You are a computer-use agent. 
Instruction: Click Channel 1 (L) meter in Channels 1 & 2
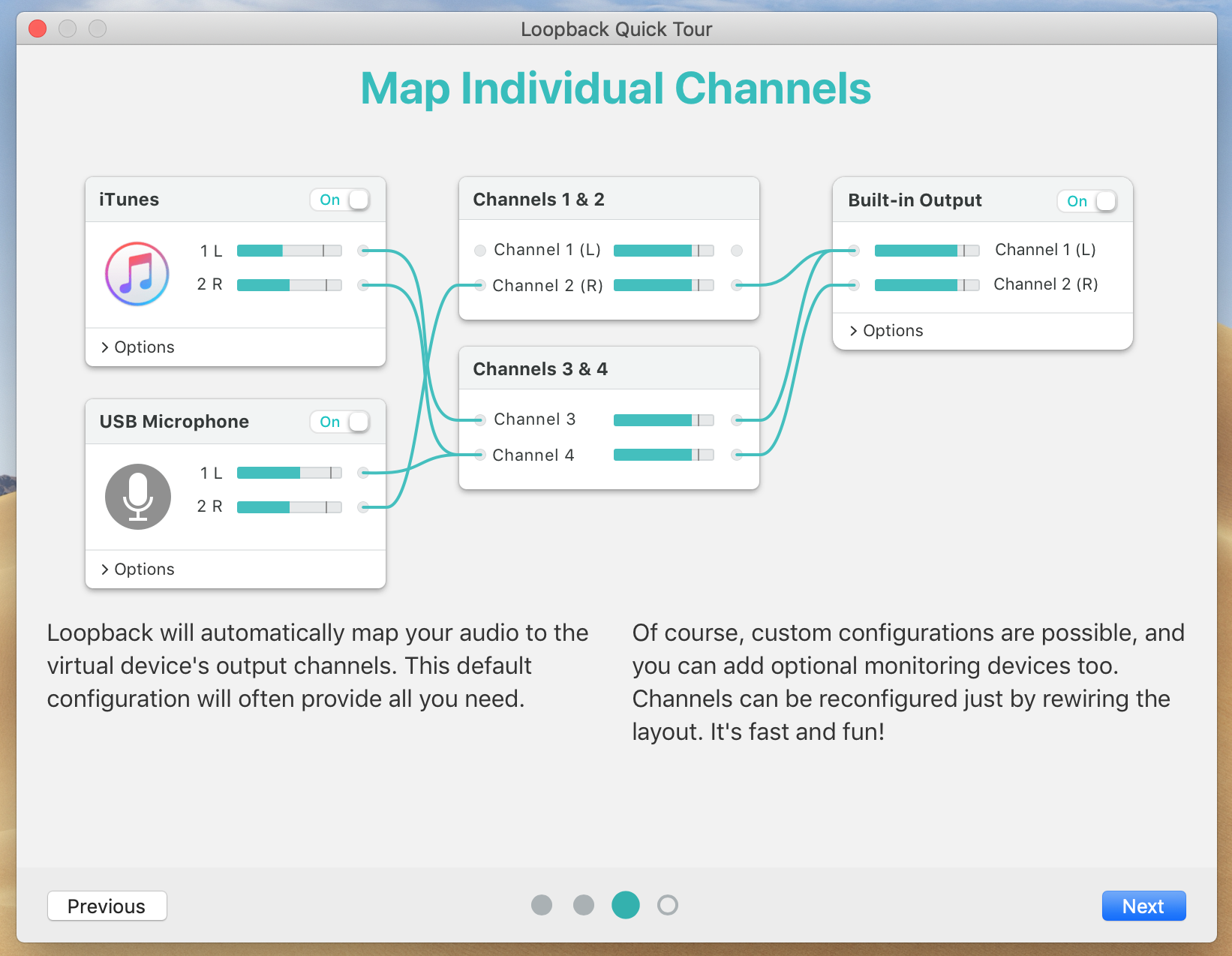[x=664, y=251]
